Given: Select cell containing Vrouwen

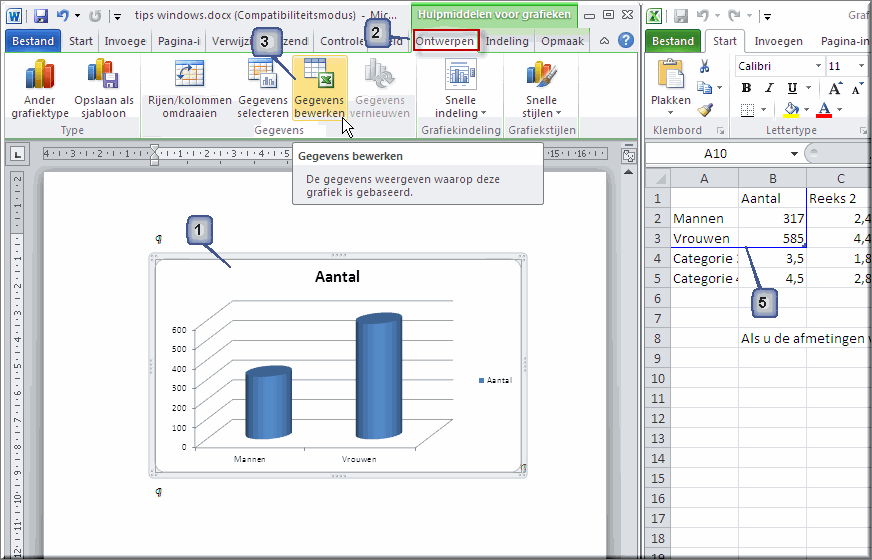Looking at the screenshot, I should pos(705,239).
